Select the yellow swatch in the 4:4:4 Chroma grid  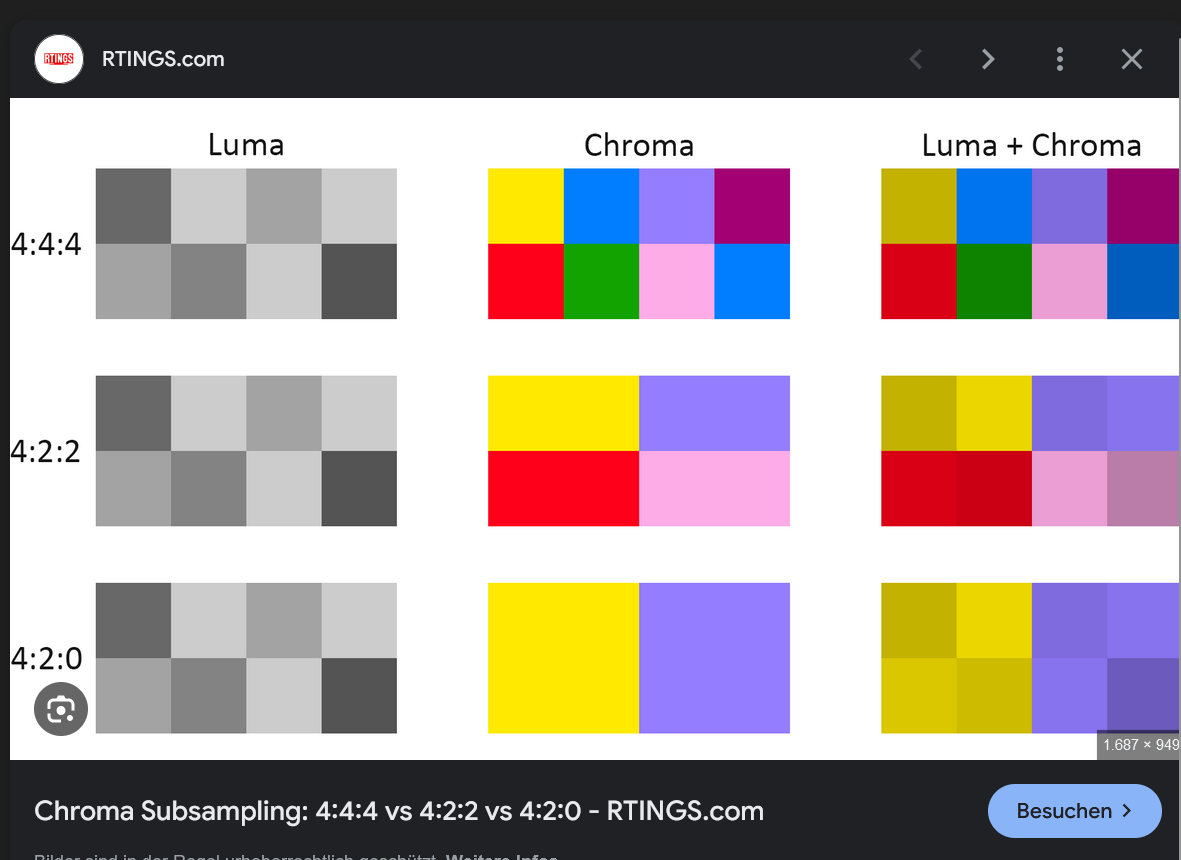tap(525, 205)
